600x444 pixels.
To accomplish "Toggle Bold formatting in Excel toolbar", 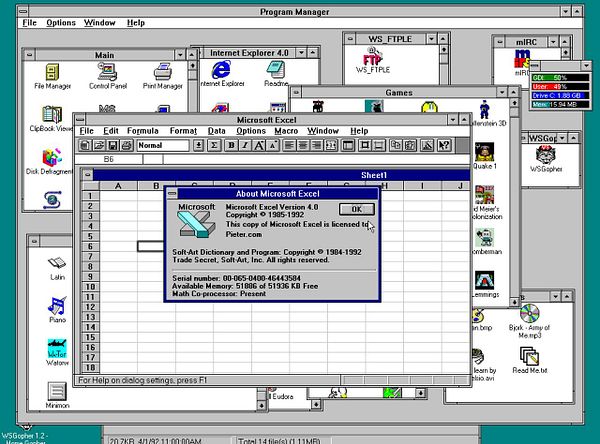I will tap(231, 145).
